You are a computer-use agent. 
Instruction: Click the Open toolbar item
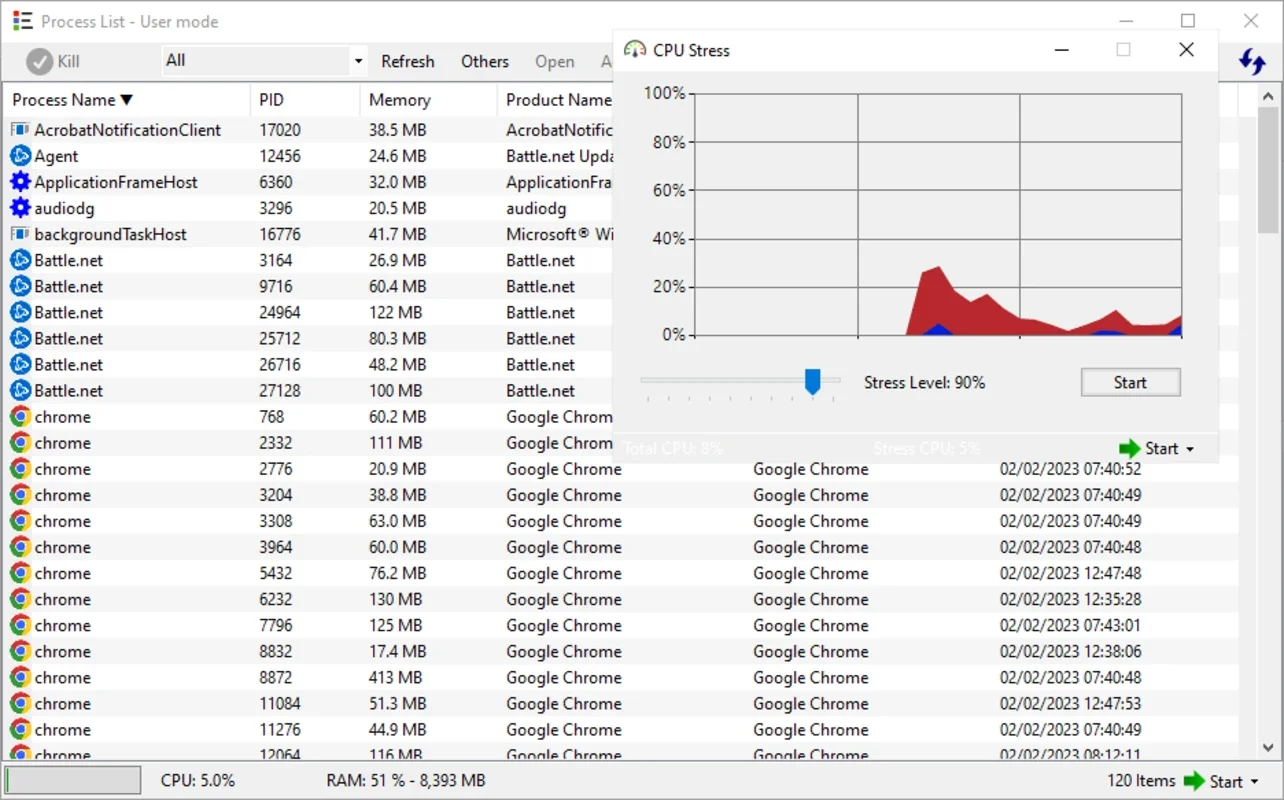coord(554,62)
